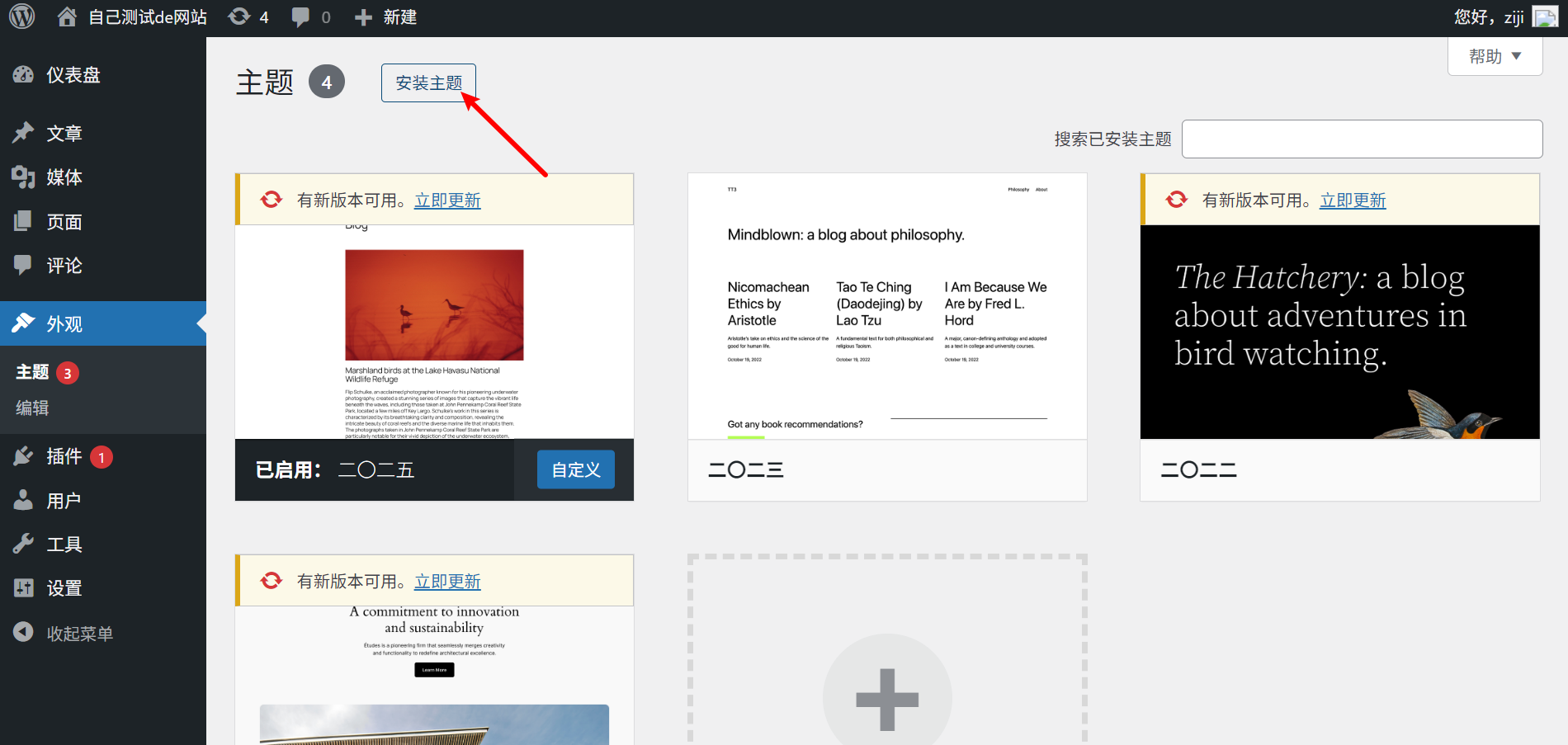Click 收起菜单 collapse menu label
Screen dimensions: 1568x745
click(x=80, y=634)
